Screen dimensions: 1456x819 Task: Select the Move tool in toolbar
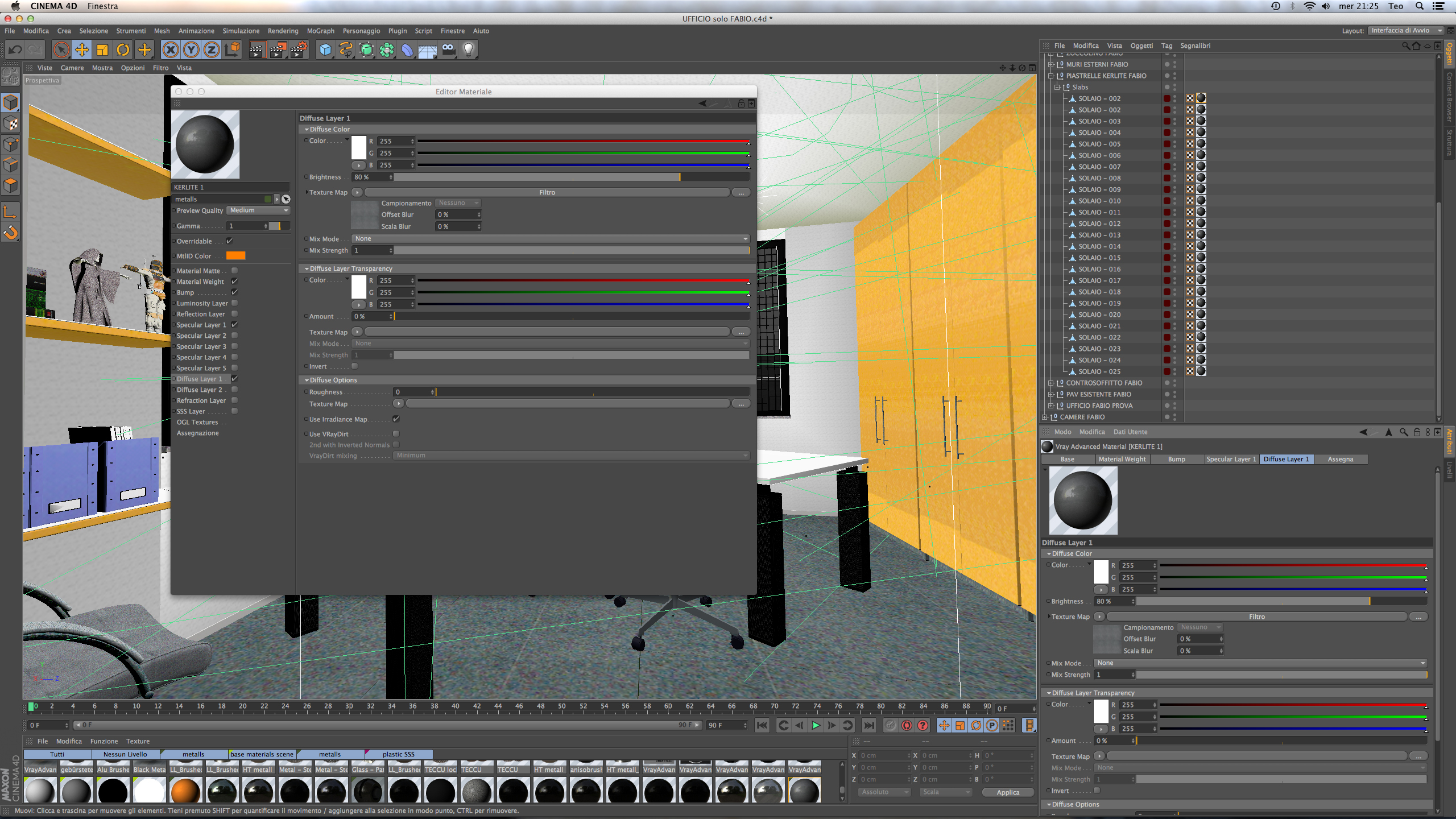(x=82, y=50)
